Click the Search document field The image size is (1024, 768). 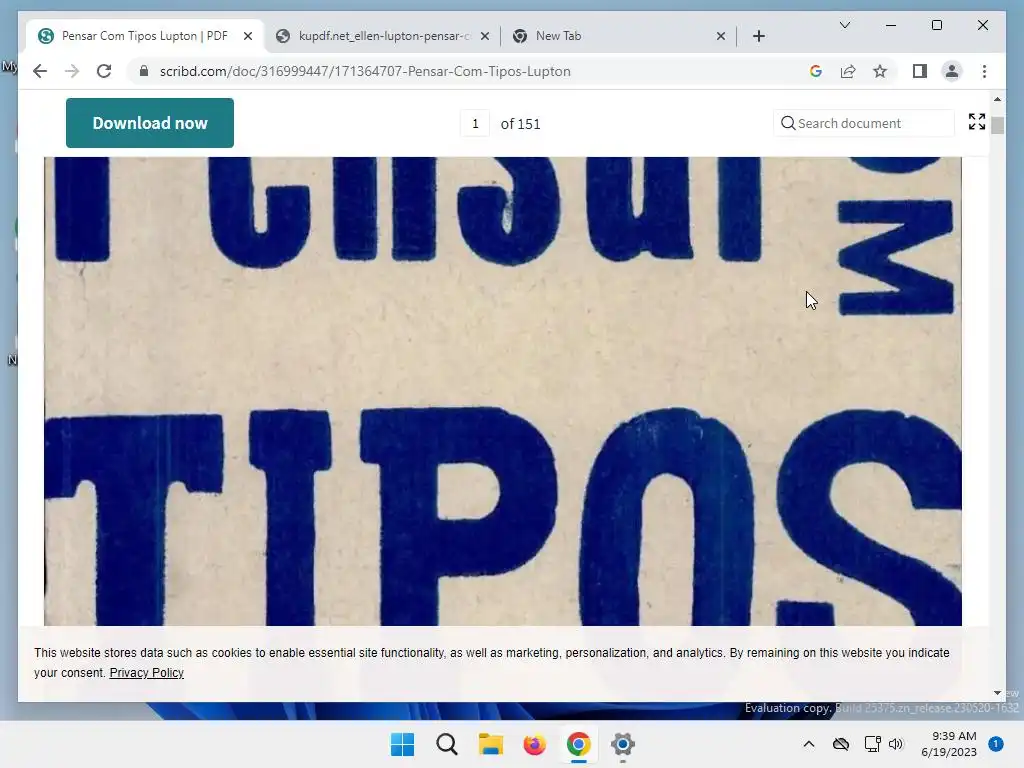click(863, 123)
